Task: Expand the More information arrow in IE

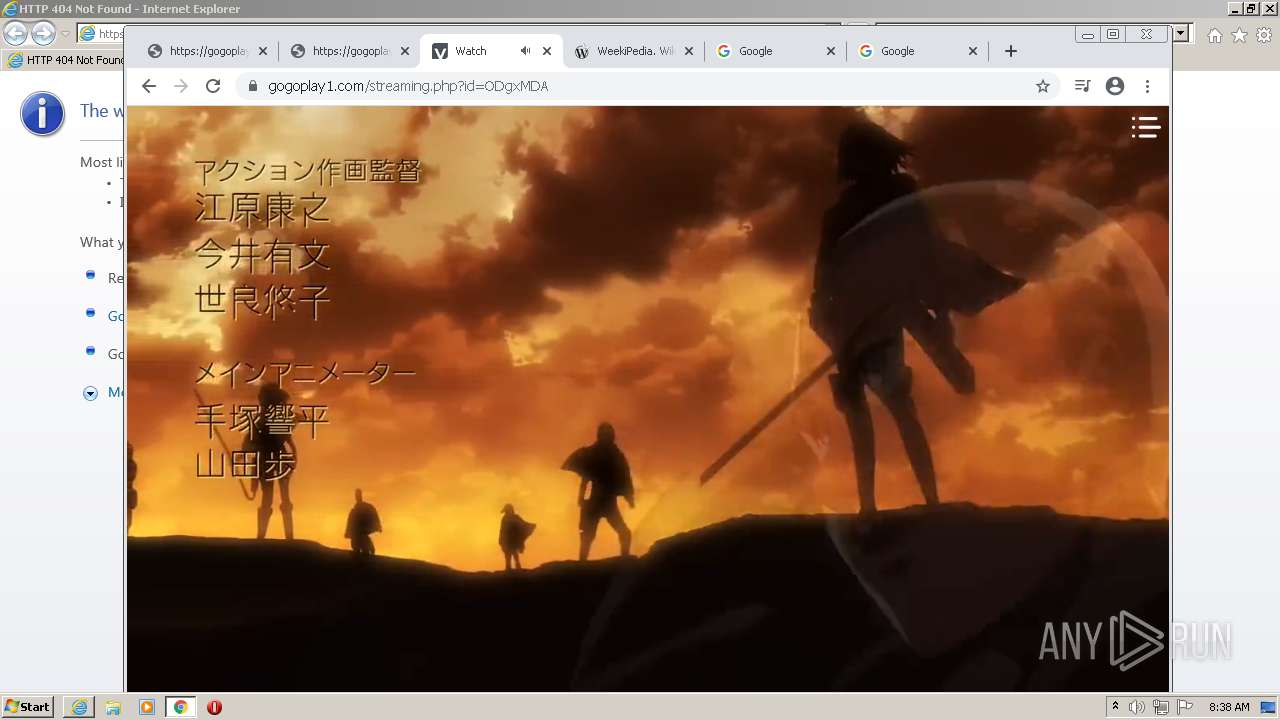Action: (x=90, y=393)
